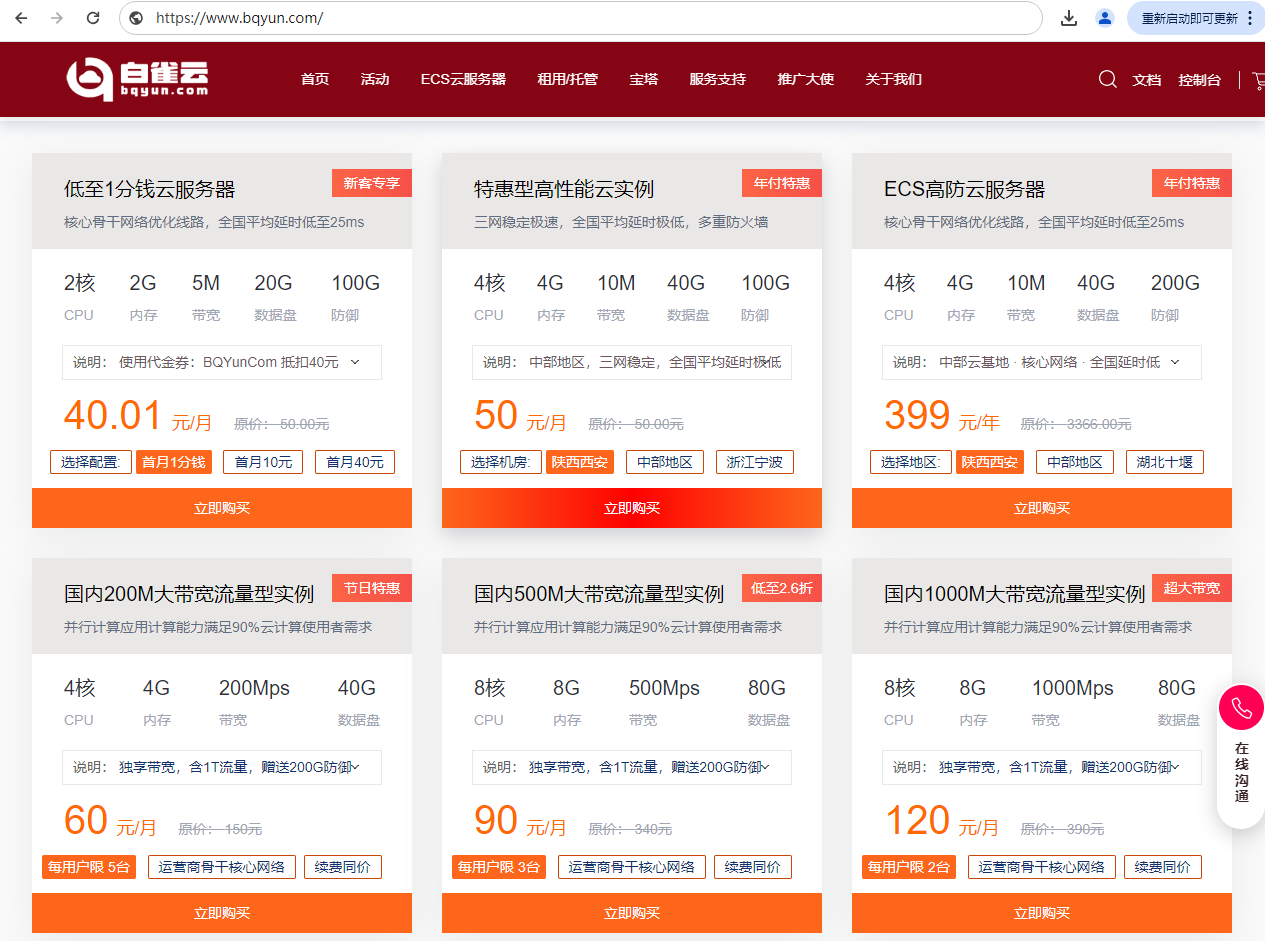This screenshot has width=1265, height=941.
Task: Select the 湖北十堰 region option
Action: 1164,462
